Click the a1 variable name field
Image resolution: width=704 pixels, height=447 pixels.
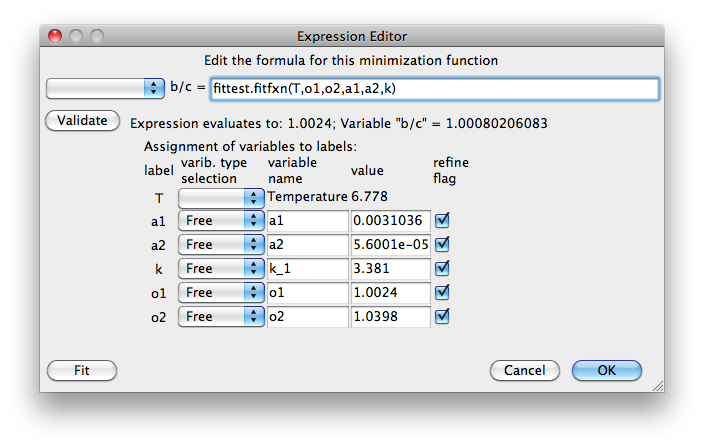click(308, 220)
